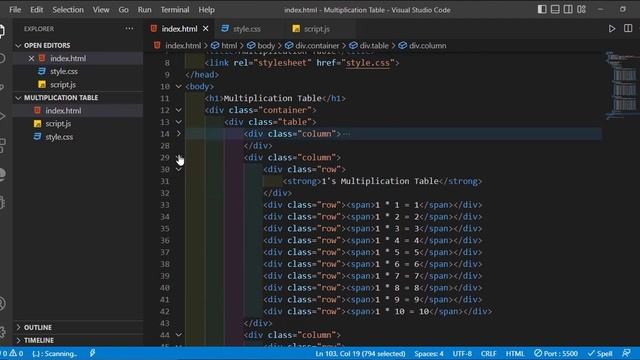Fold the container div on line 12
Viewport: 640px width, 360px height.
click(178, 110)
